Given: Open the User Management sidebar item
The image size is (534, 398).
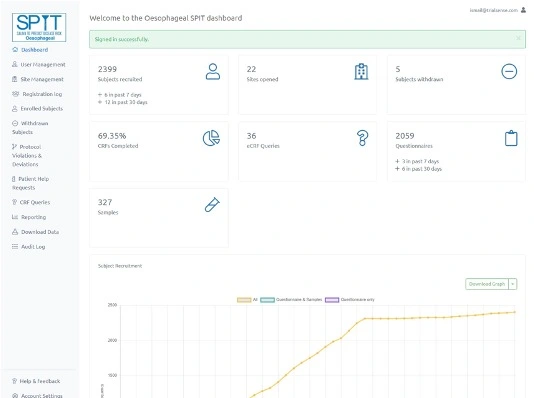Looking at the screenshot, I should coord(38,64).
